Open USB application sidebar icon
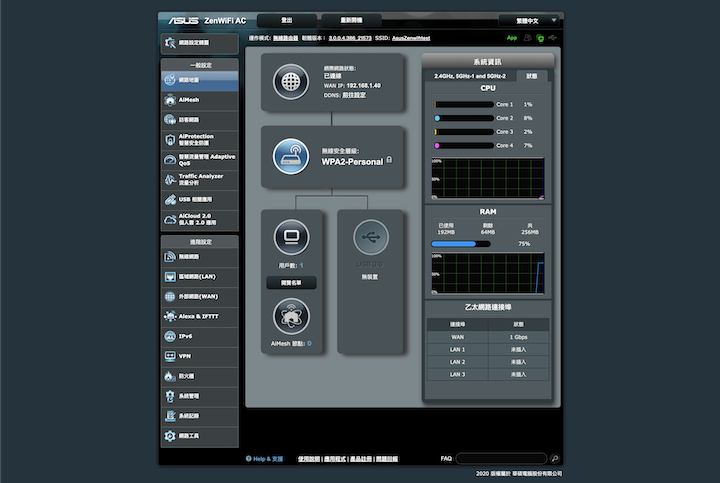The image size is (720, 483). pos(170,199)
